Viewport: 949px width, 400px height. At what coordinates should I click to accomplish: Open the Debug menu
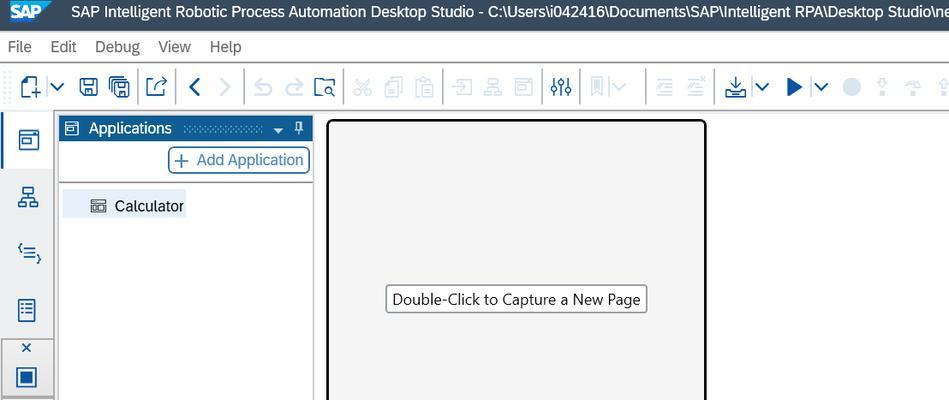tap(117, 47)
